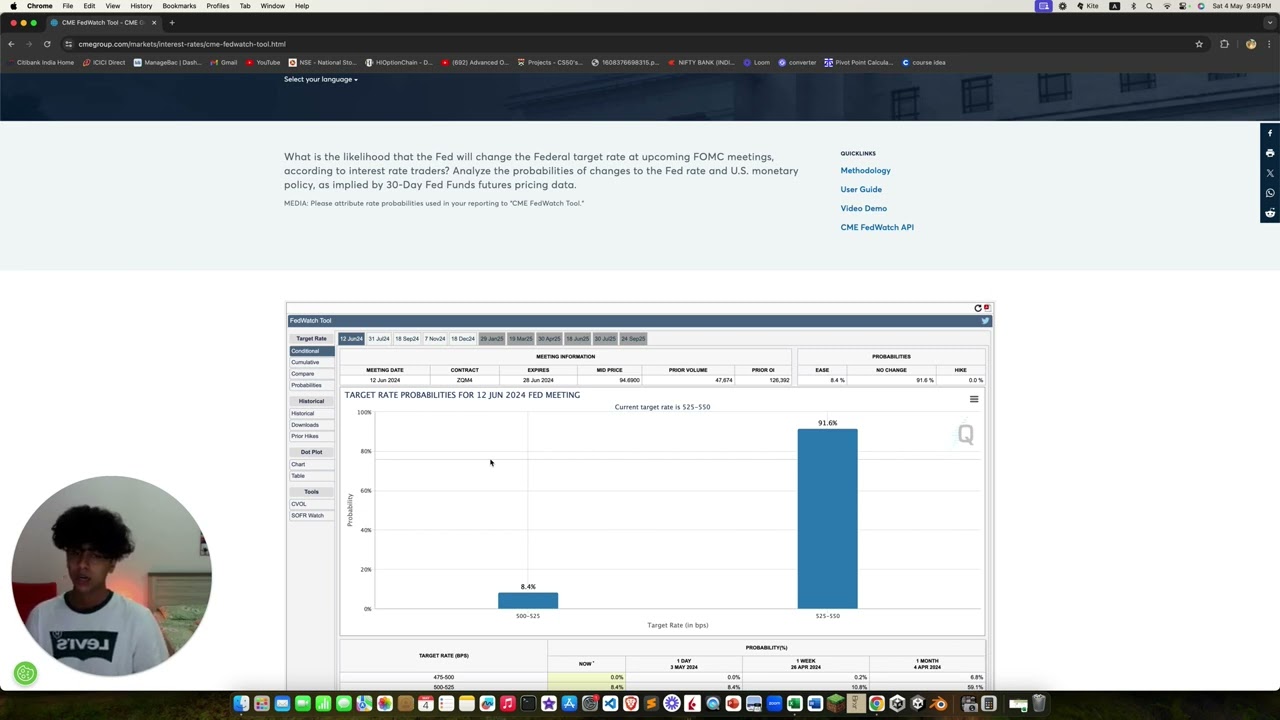Open new tab with plus button

[172, 22]
